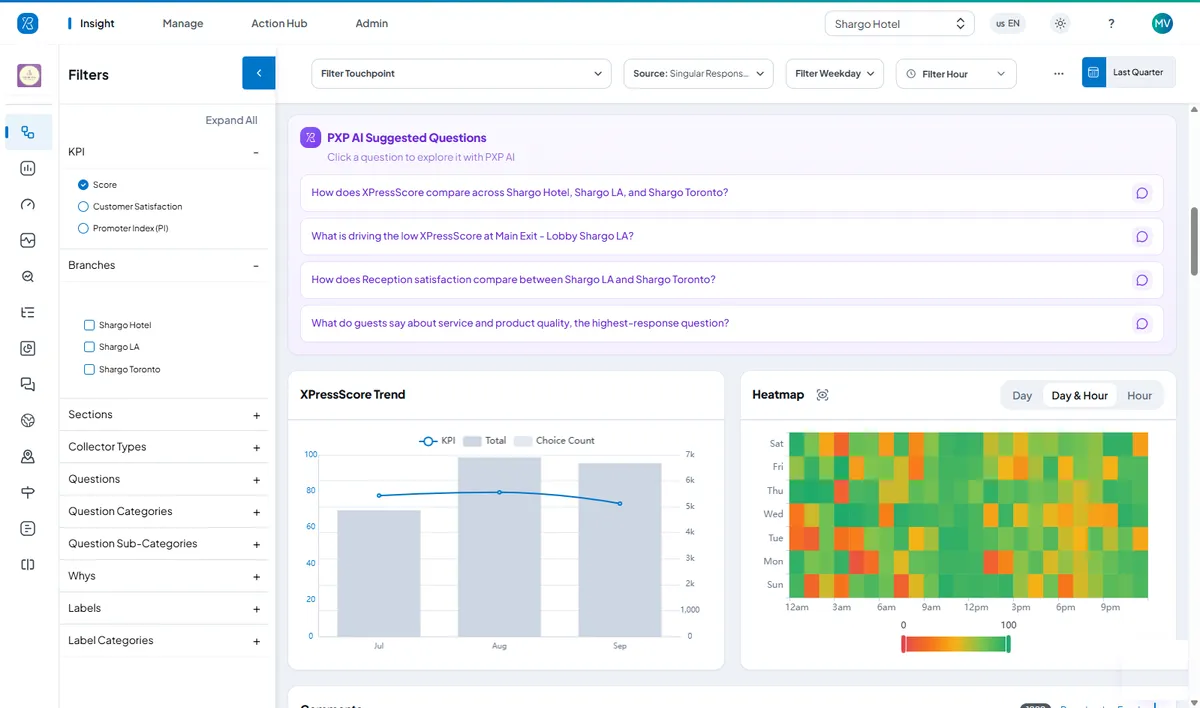1200x708 pixels.
Task: Click the chat icon for the Main Exit Lobby question
Action: pyautogui.click(x=1141, y=237)
